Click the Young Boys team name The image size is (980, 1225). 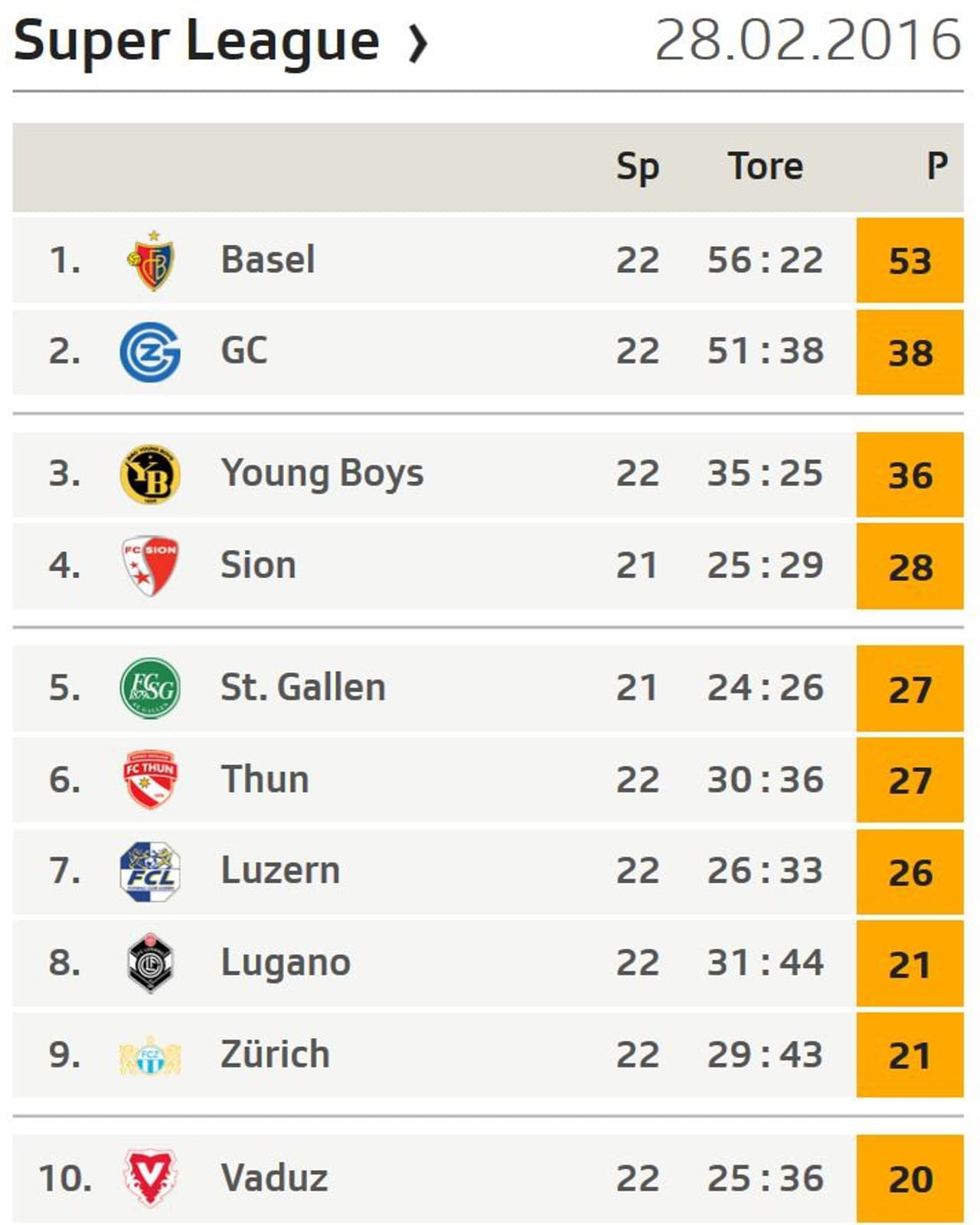point(322,473)
